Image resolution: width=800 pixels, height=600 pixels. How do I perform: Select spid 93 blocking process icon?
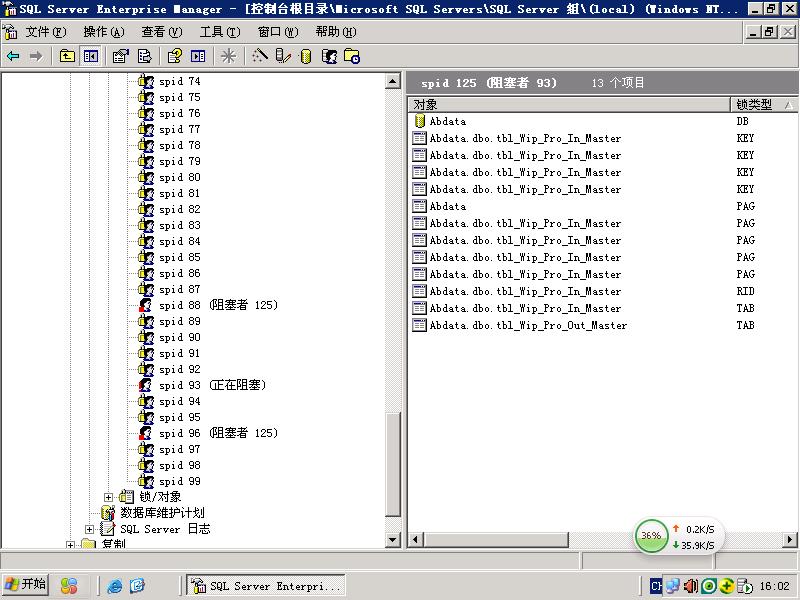[x=146, y=385]
